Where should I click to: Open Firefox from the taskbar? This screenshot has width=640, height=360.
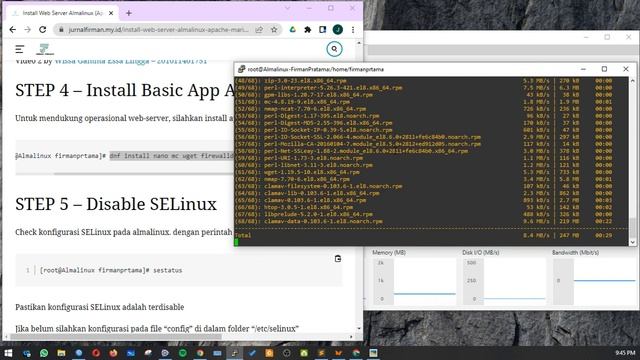click(113, 353)
